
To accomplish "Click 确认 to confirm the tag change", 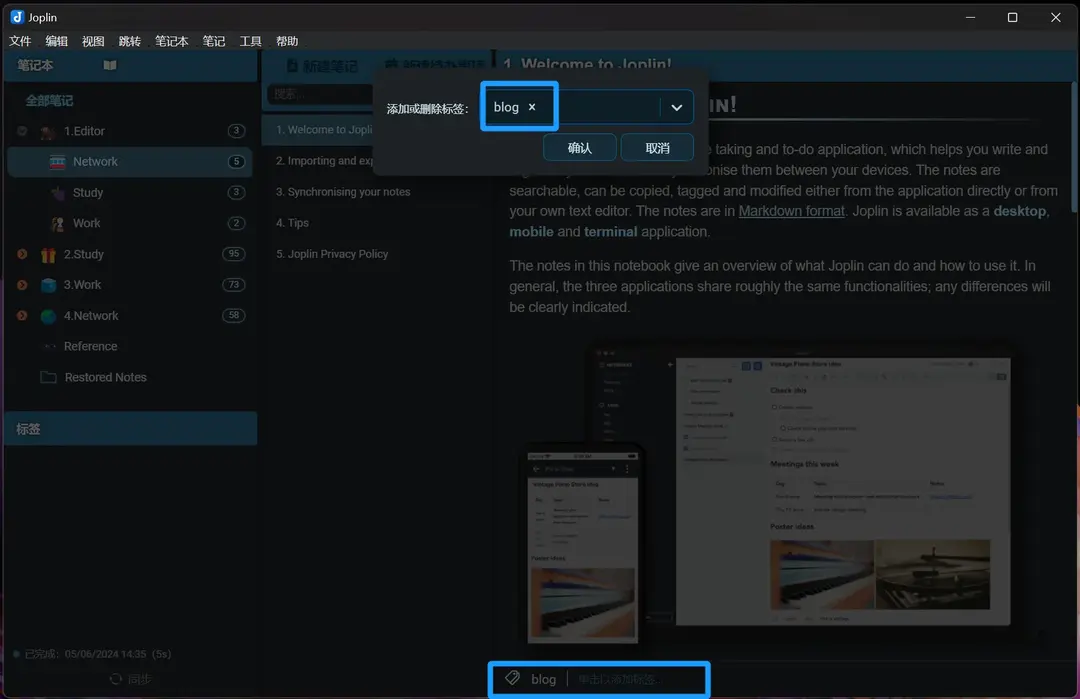I will coord(580,147).
